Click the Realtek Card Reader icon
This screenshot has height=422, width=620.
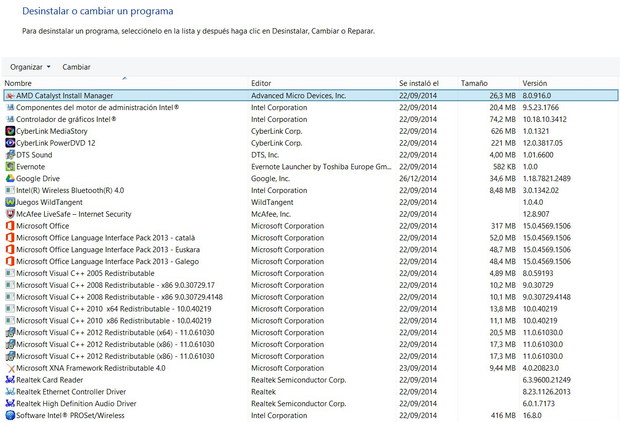tap(10, 380)
